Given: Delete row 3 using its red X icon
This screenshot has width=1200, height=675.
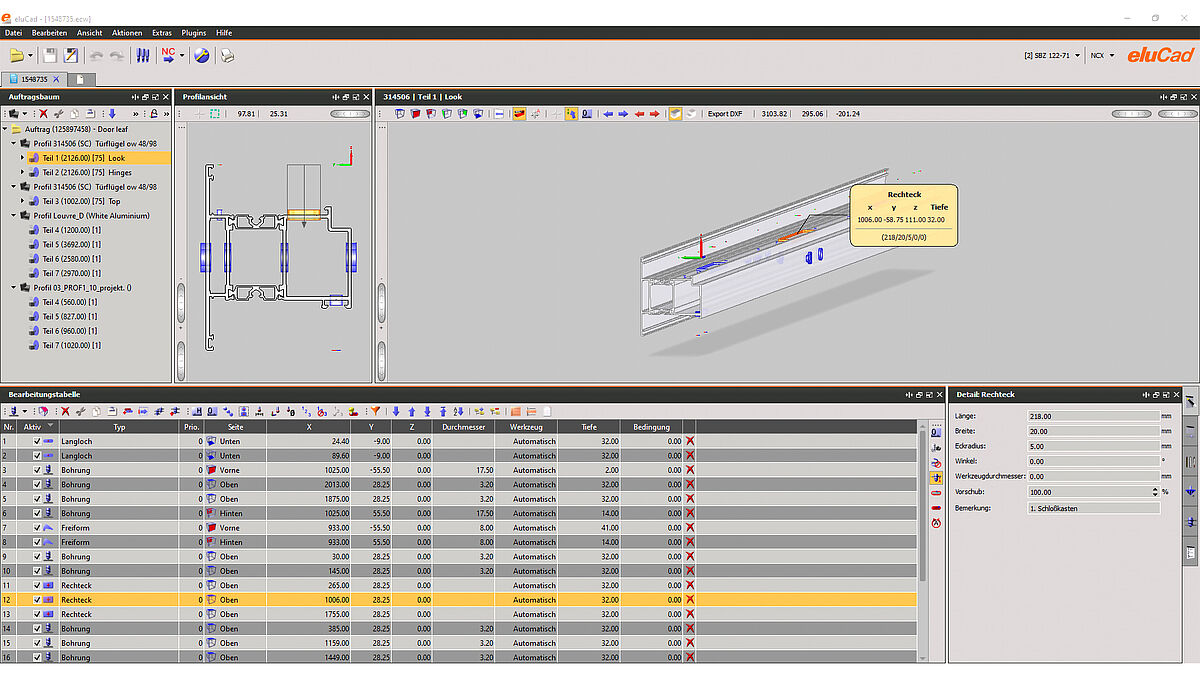Looking at the screenshot, I should 689,470.
